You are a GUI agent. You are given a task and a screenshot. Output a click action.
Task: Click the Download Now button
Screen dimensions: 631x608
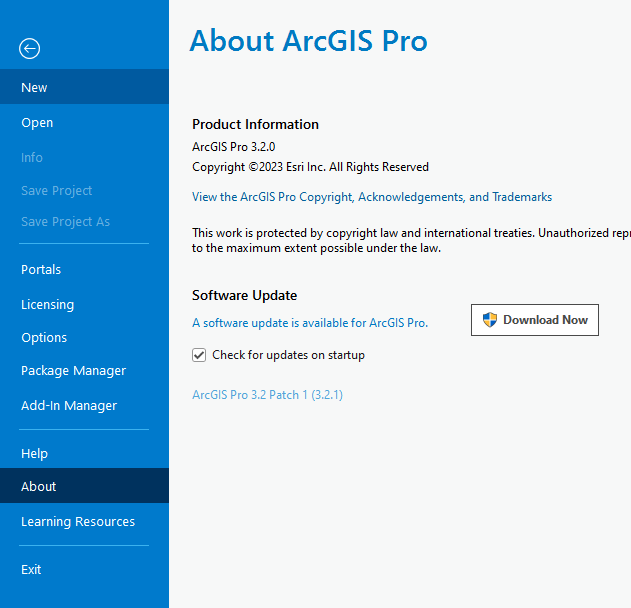tap(535, 320)
